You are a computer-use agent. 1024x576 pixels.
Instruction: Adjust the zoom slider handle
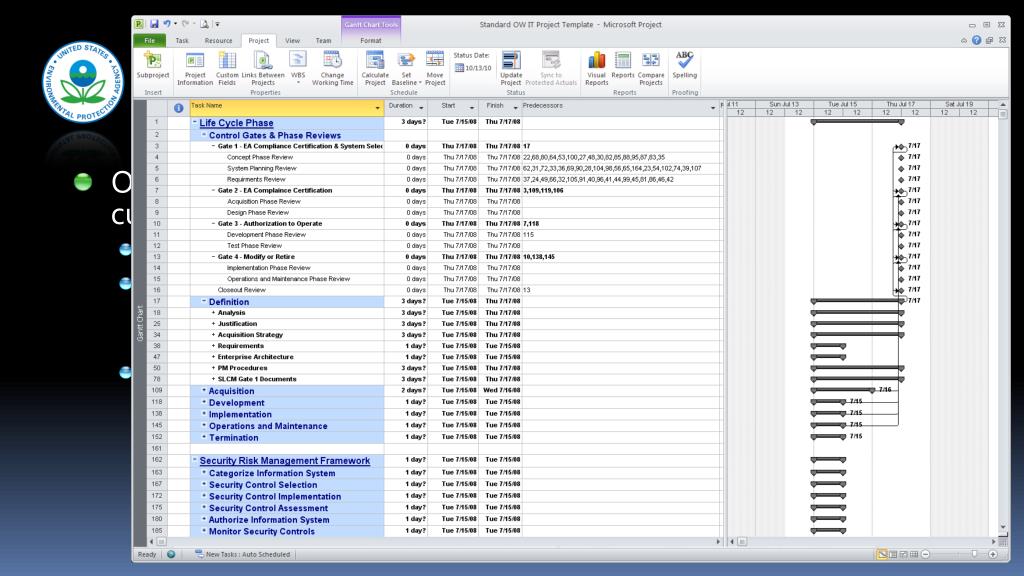pyautogui.click(x=974, y=554)
